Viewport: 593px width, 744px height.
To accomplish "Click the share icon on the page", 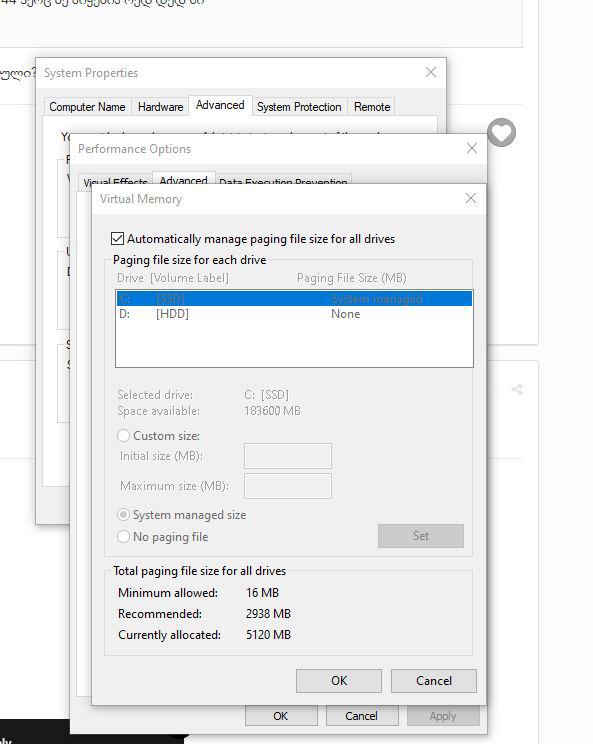I will point(517,390).
